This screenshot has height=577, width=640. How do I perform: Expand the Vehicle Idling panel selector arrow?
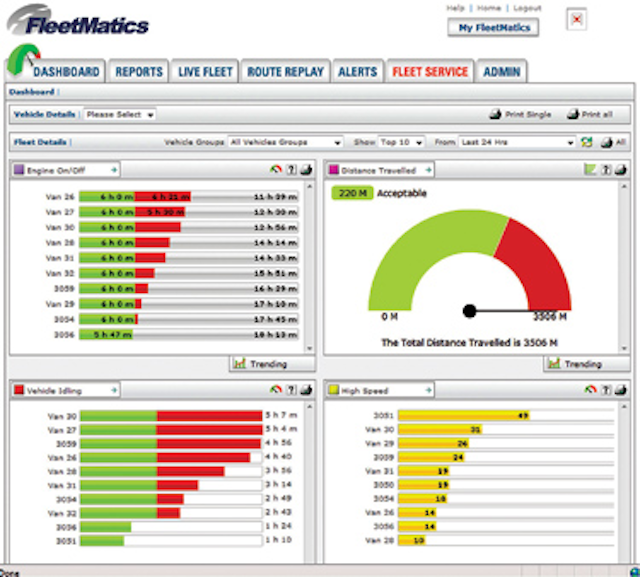114,390
